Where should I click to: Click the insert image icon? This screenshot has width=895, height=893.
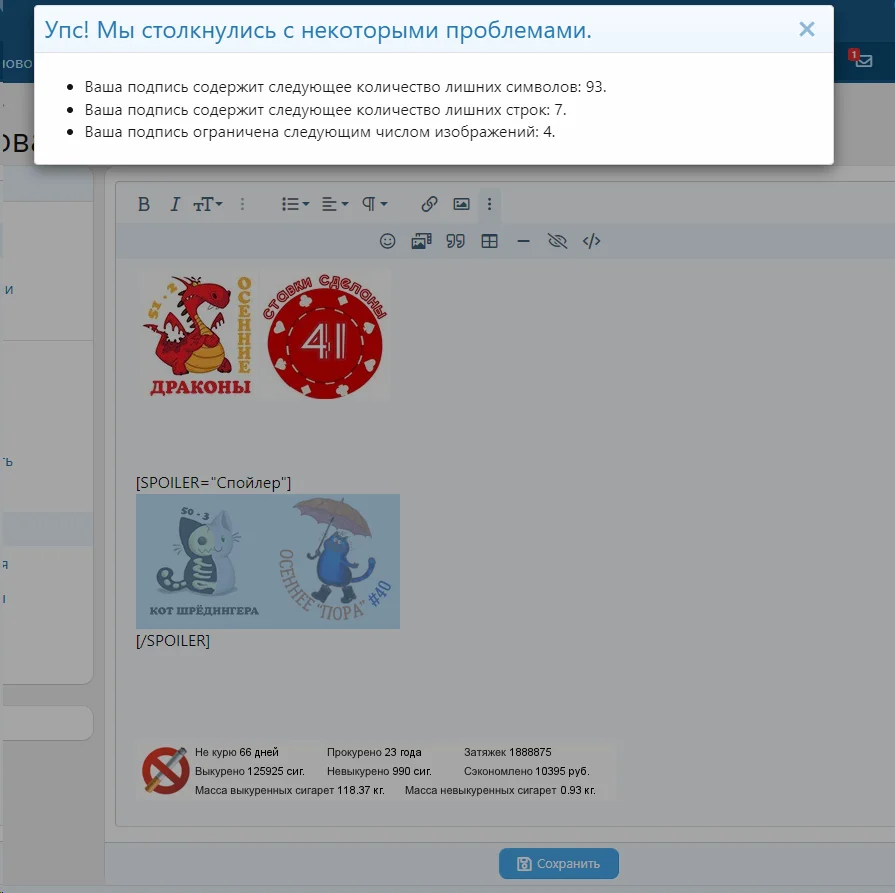[x=461, y=204]
